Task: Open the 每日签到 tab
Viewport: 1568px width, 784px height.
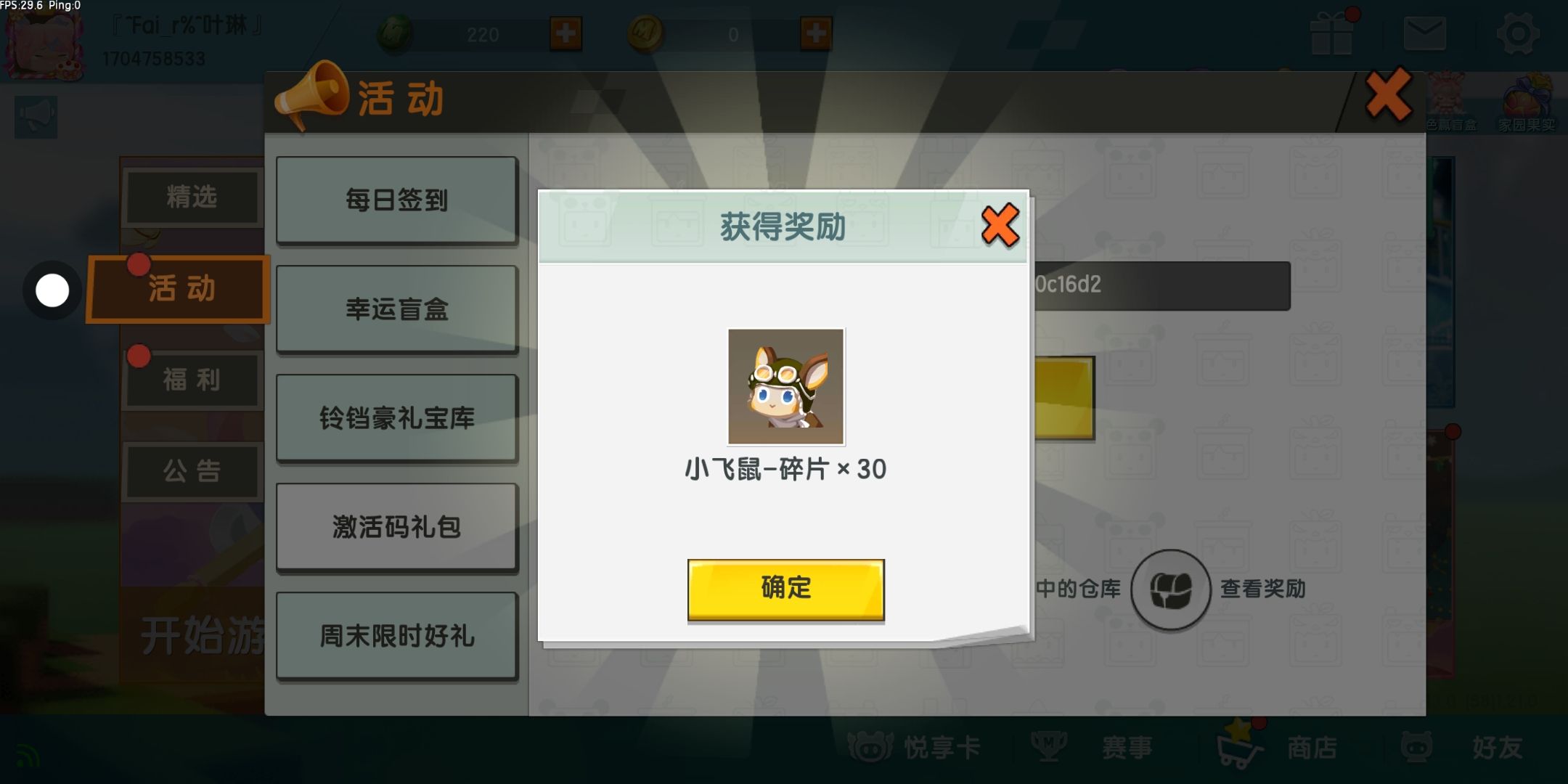Action: click(397, 200)
